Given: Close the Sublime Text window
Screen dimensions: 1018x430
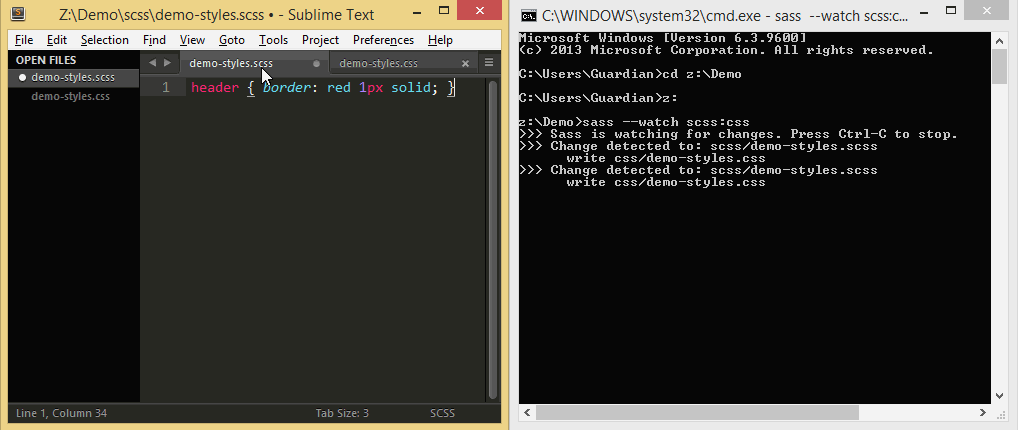Looking at the screenshot, I should [479, 10].
